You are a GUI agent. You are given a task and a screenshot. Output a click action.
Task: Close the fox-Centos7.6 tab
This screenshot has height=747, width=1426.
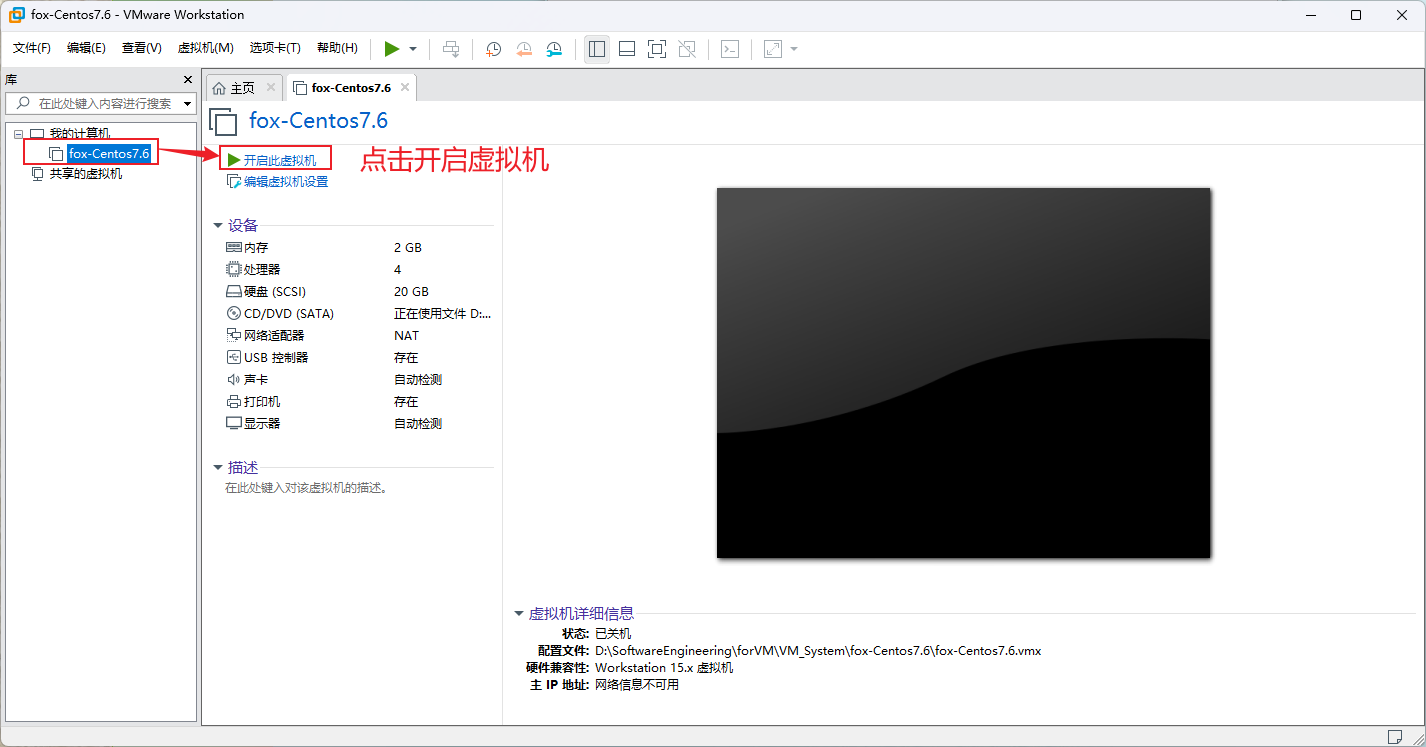[405, 88]
